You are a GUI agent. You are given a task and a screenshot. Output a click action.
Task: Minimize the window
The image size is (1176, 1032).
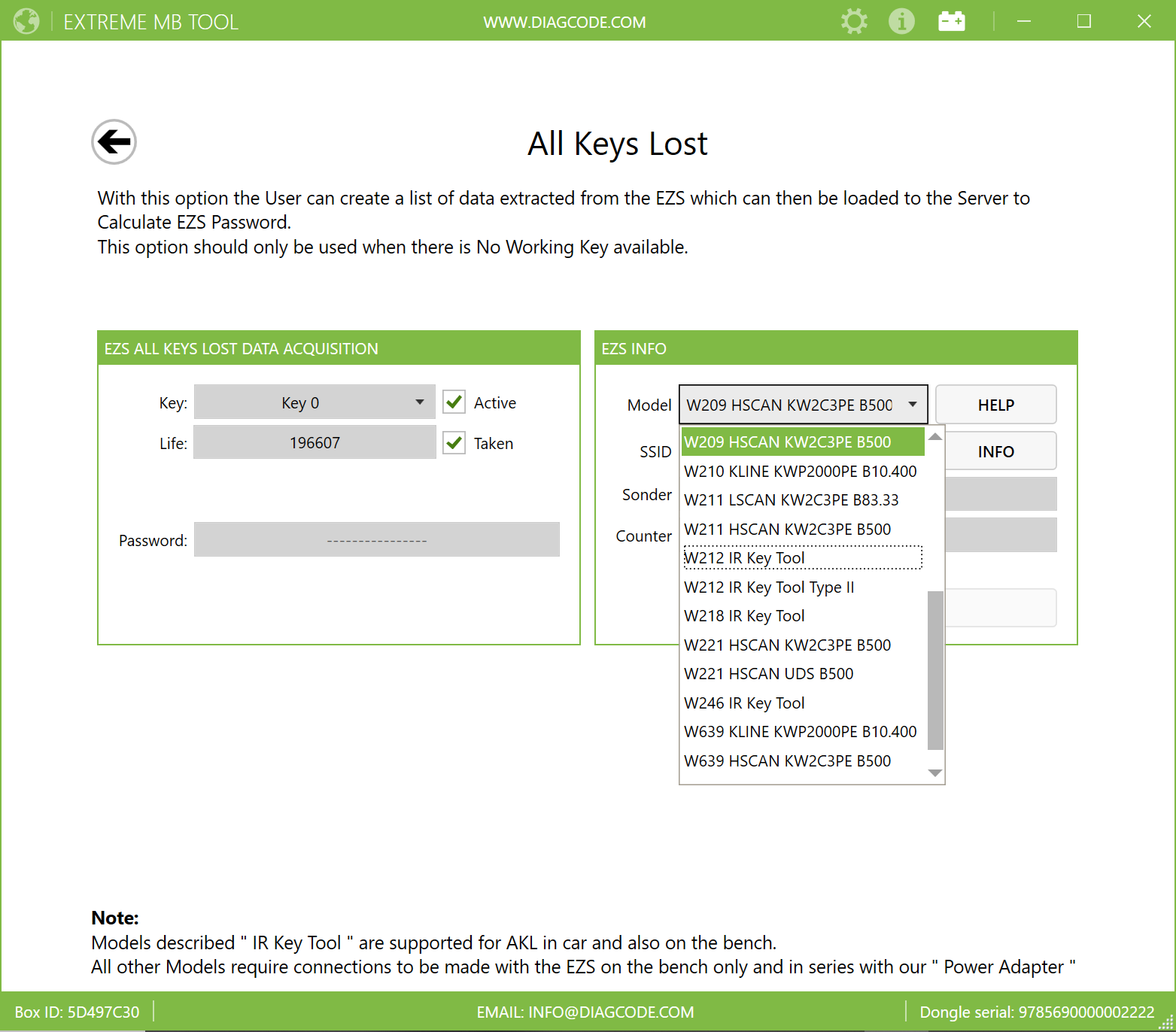coord(1023,21)
